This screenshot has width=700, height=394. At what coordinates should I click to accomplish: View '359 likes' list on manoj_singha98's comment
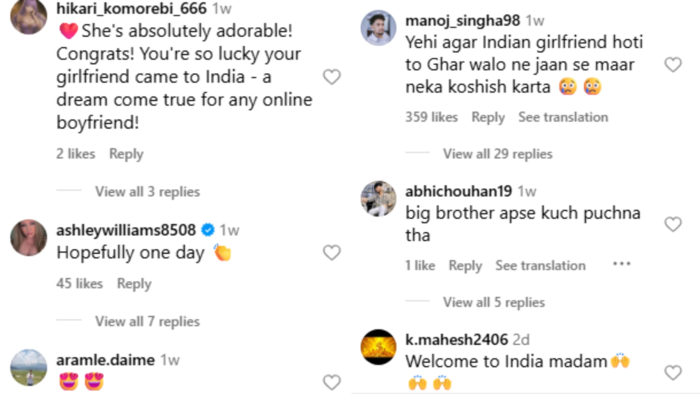[431, 117]
